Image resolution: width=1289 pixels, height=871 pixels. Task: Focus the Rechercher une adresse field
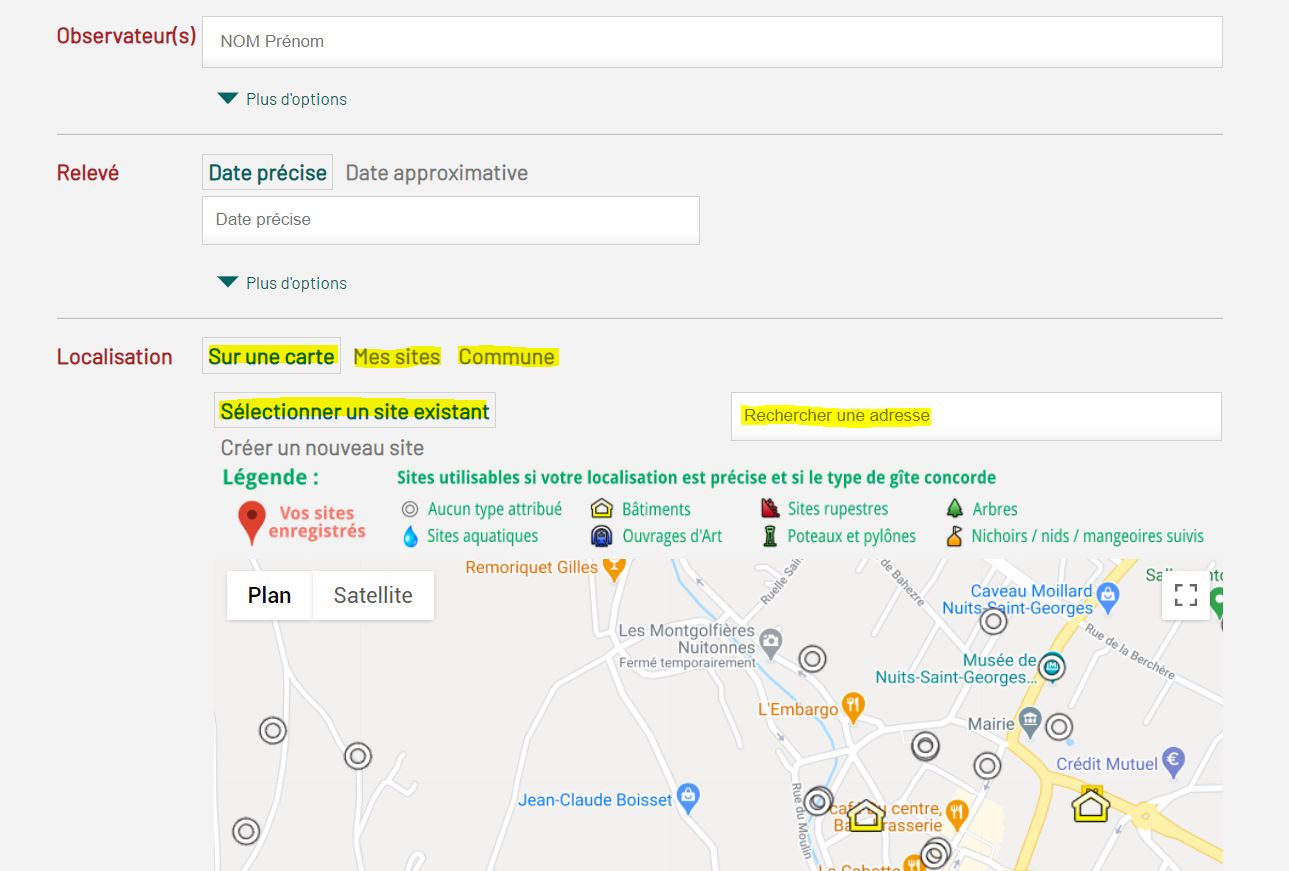click(975, 416)
